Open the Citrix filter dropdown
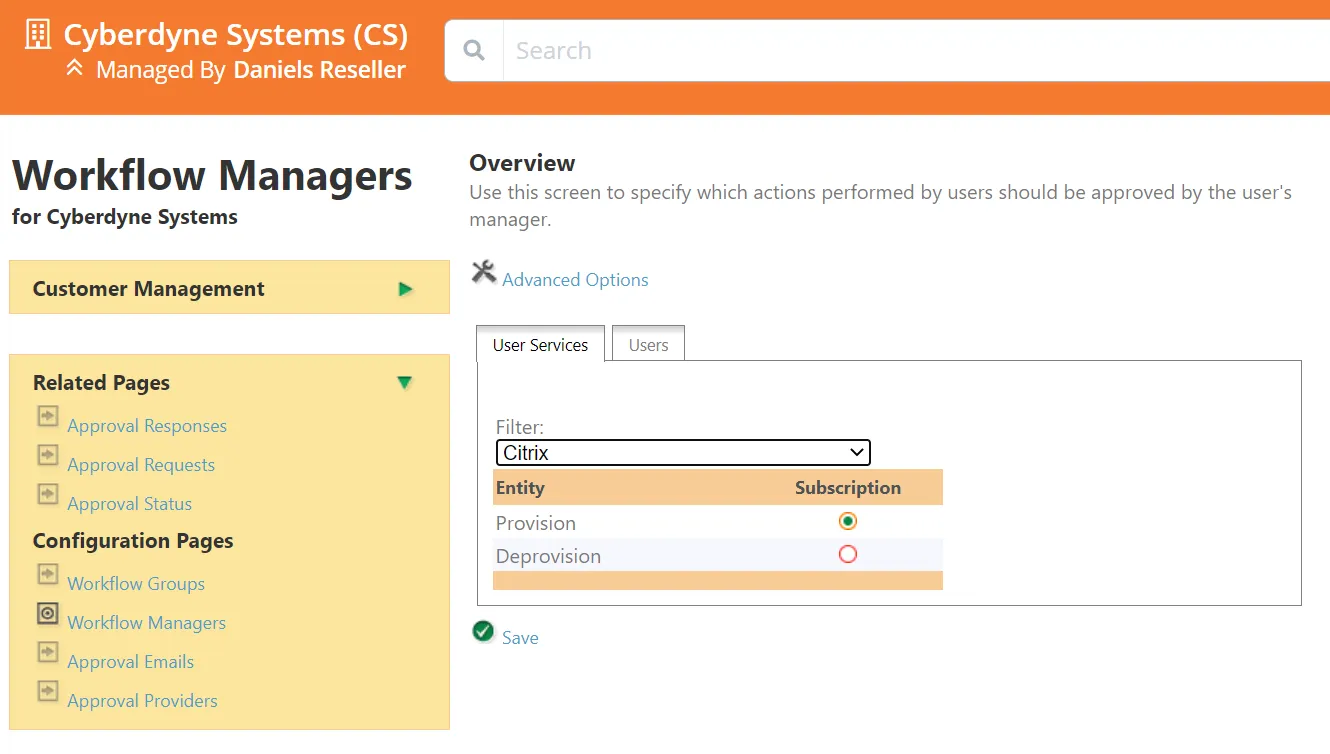This screenshot has height=754, width=1330. tap(683, 453)
